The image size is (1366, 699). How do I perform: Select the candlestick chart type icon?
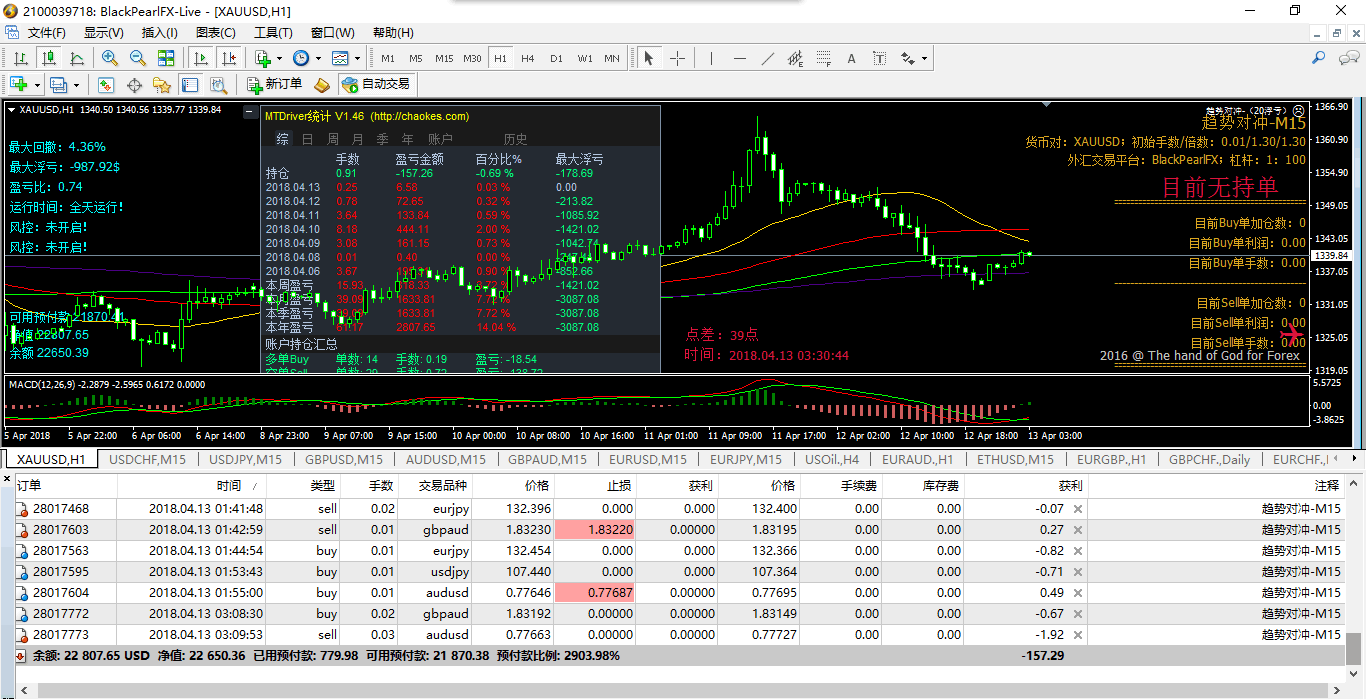[x=48, y=58]
